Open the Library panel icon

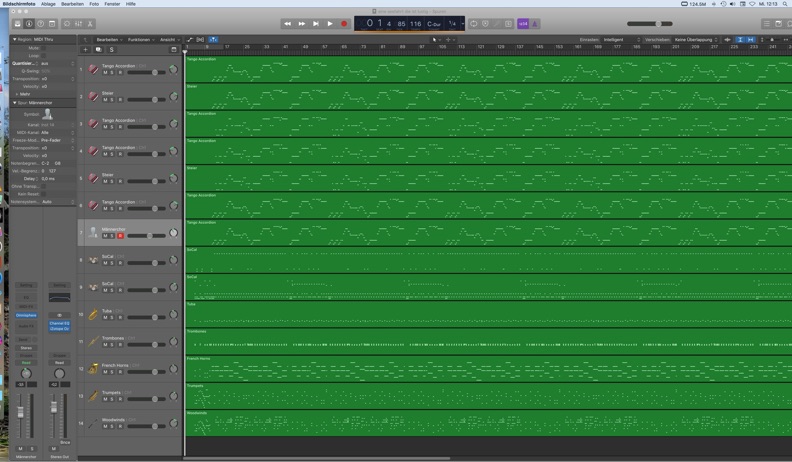coord(18,24)
